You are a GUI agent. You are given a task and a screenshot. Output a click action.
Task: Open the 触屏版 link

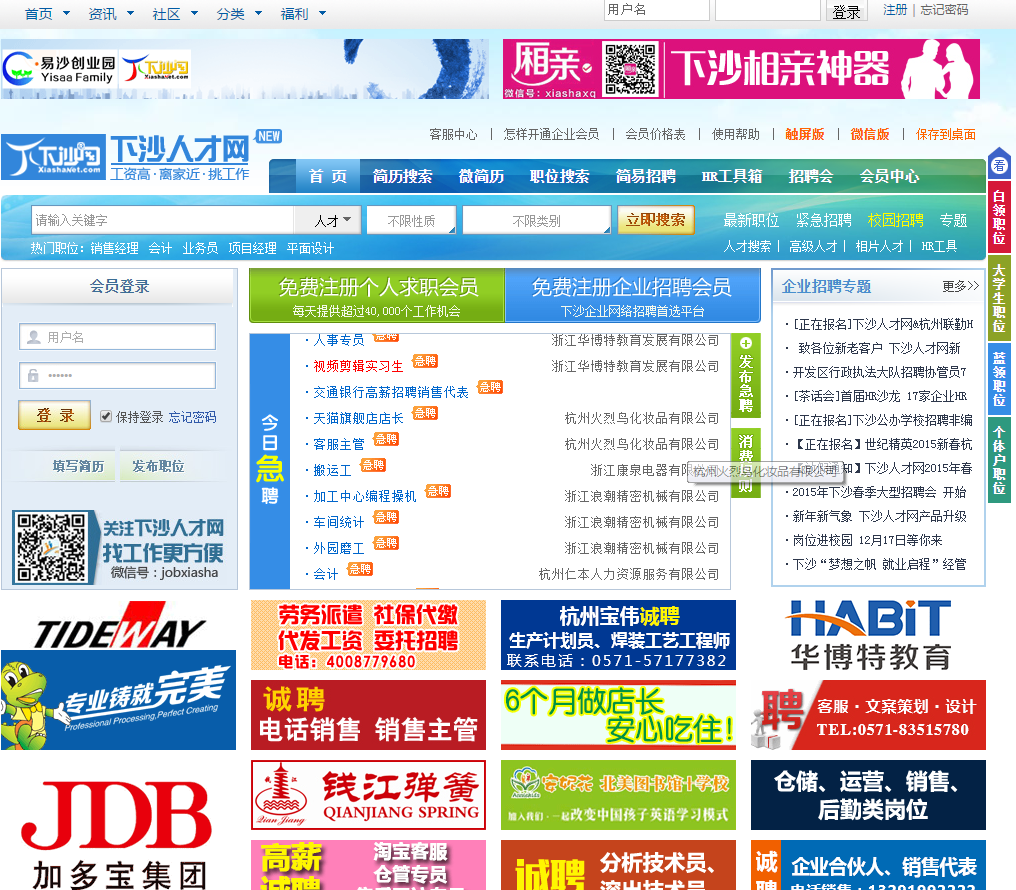click(805, 134)
